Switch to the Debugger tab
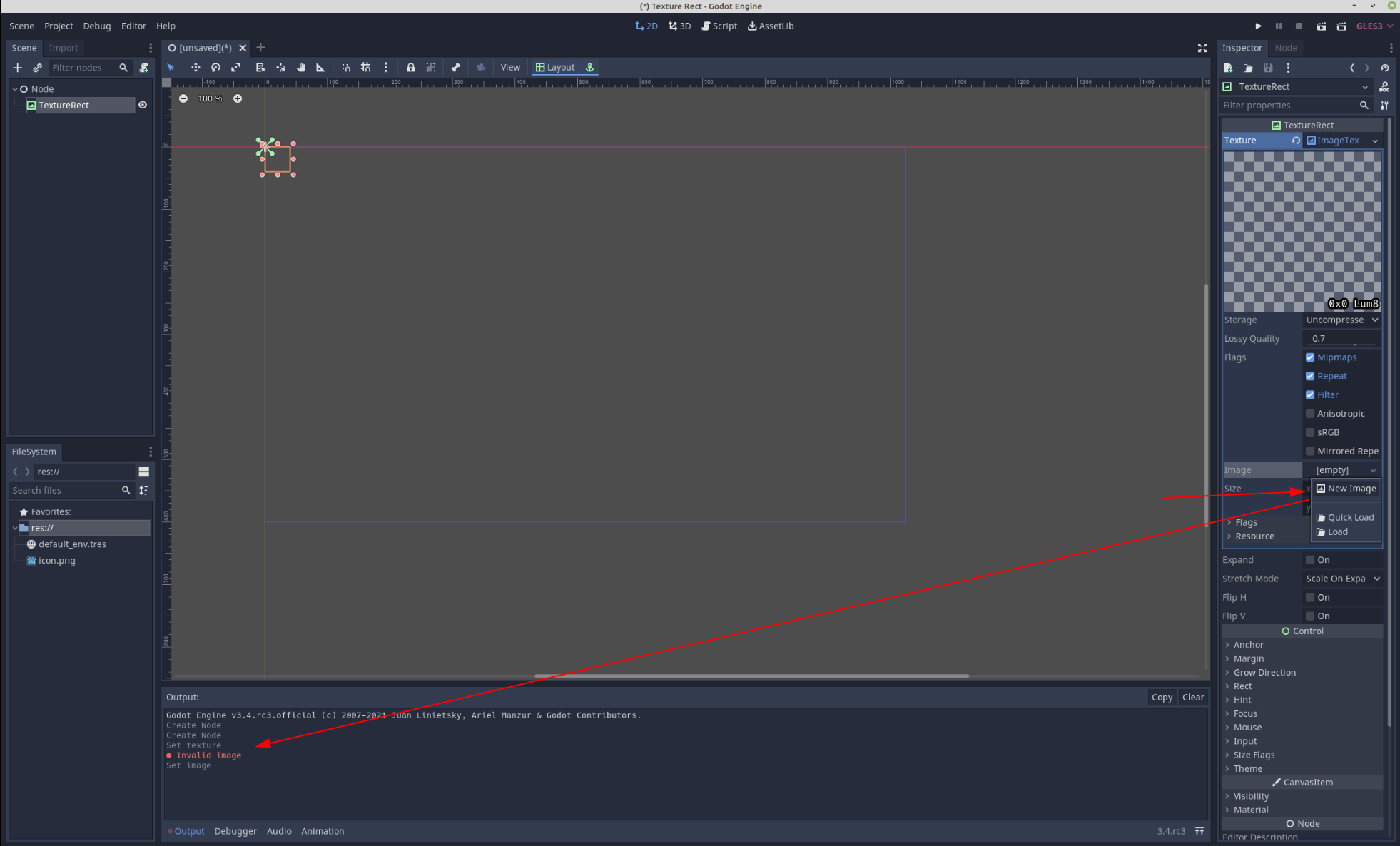1400x846 pixels. click(x=235, y=830)
